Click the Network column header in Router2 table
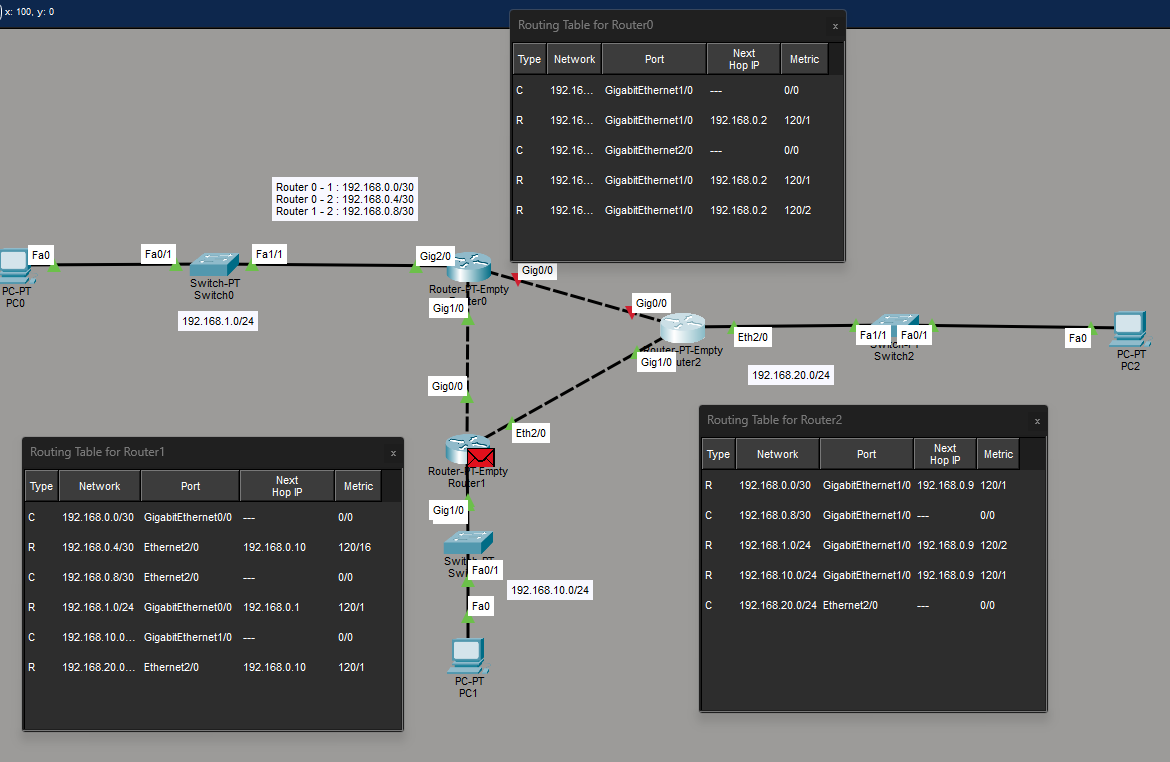This screenshot has width=1170, height=762. click(x=778, y=454)
